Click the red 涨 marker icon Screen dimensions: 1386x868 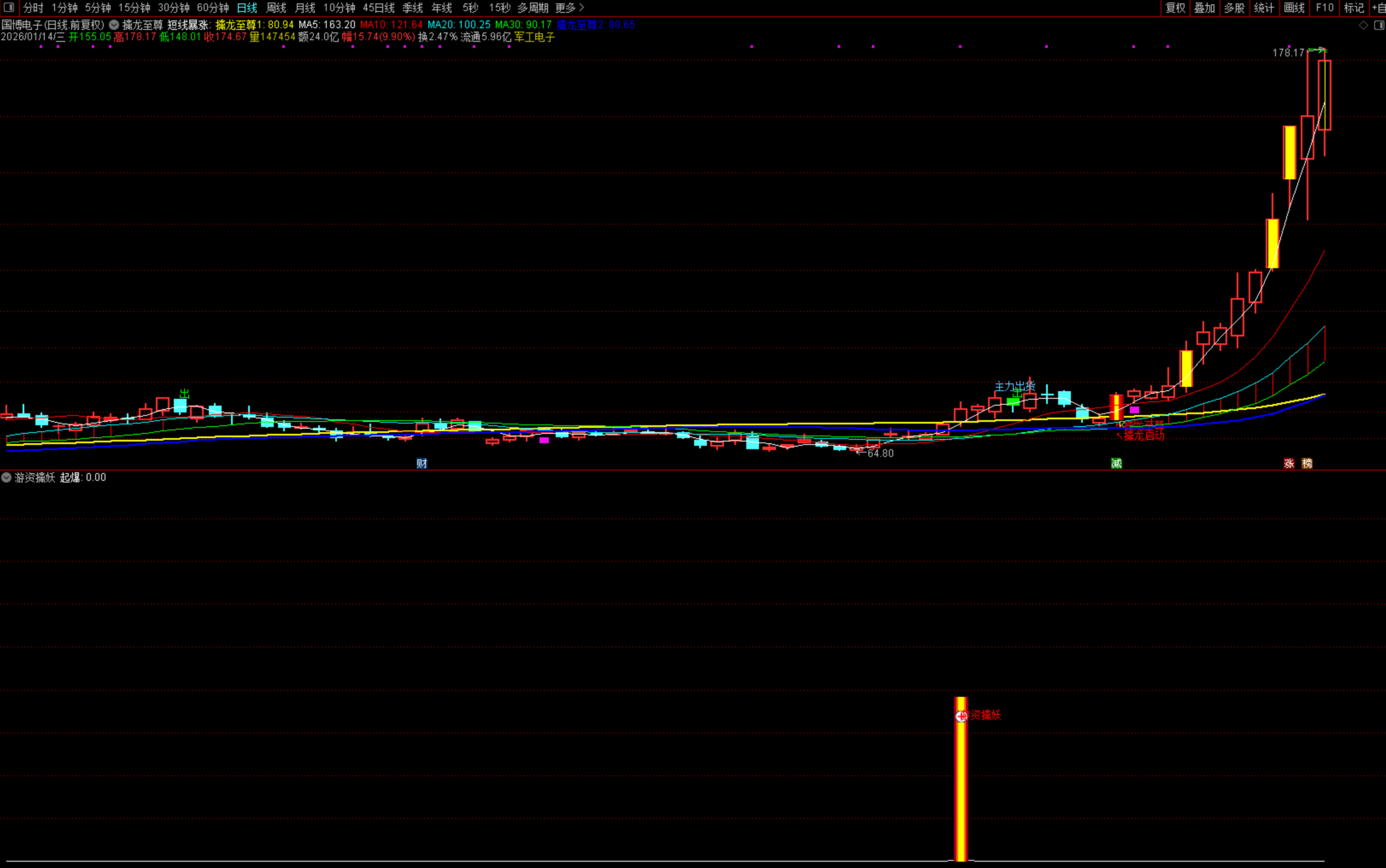pyautogui.click(x=1289, y=463)
